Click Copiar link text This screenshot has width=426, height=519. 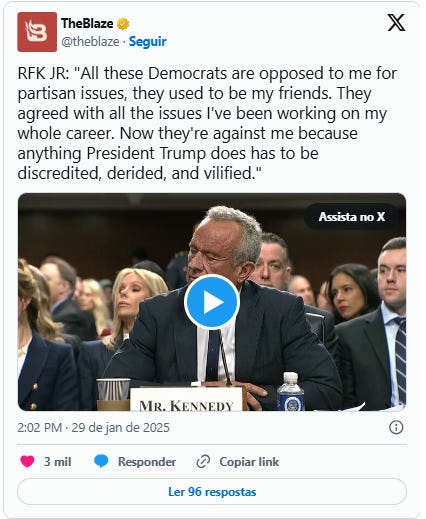(x=249, y=462)
